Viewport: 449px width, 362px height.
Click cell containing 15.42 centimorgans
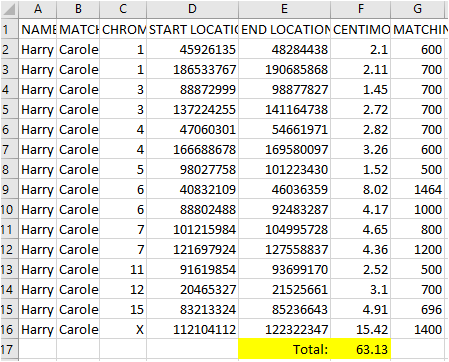click(361, 329)
